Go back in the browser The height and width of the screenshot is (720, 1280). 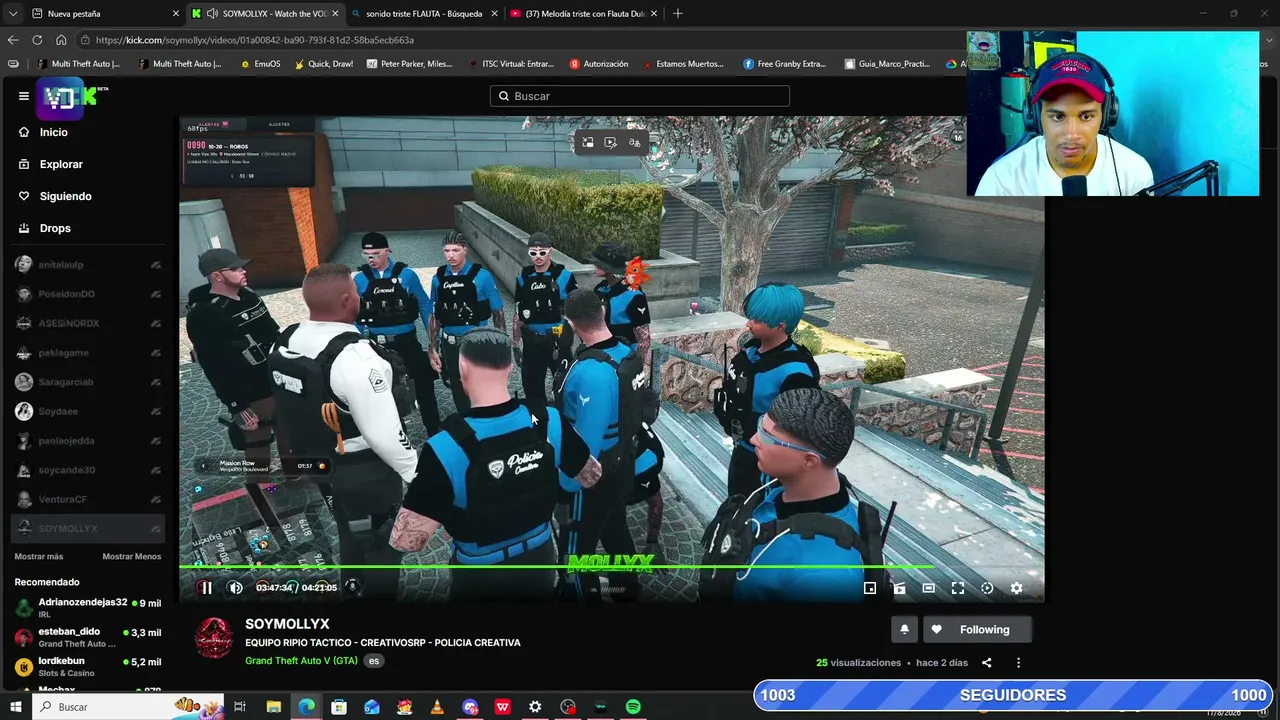(12, 40)
